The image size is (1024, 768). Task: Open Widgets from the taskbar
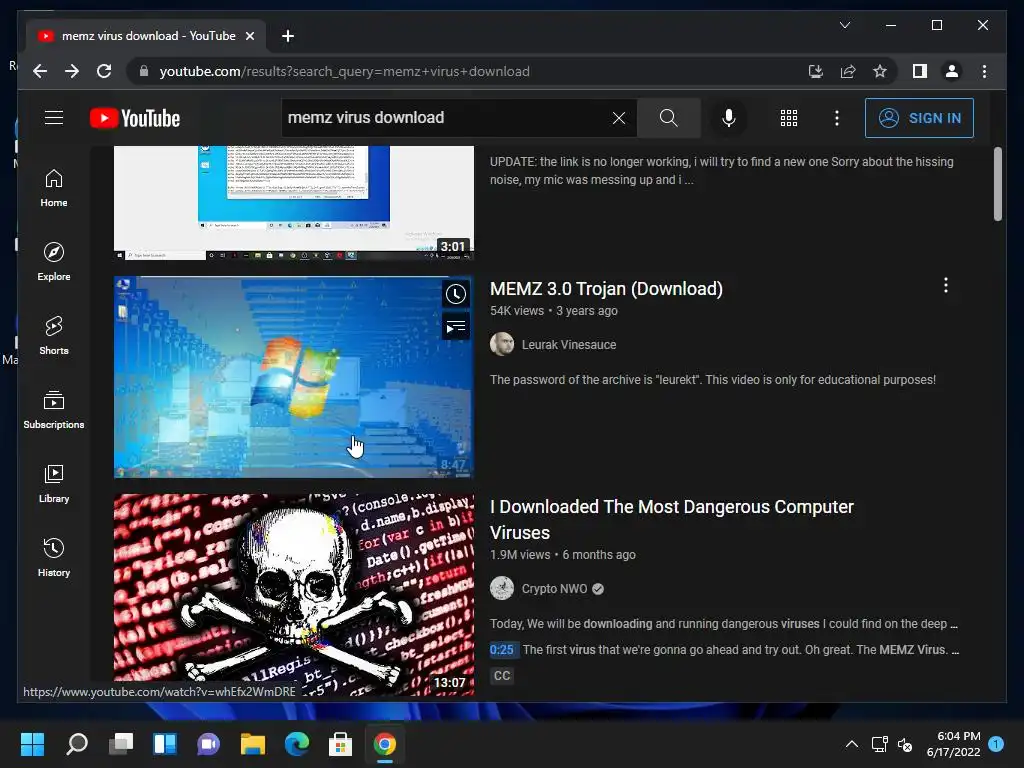coord(165,744)
